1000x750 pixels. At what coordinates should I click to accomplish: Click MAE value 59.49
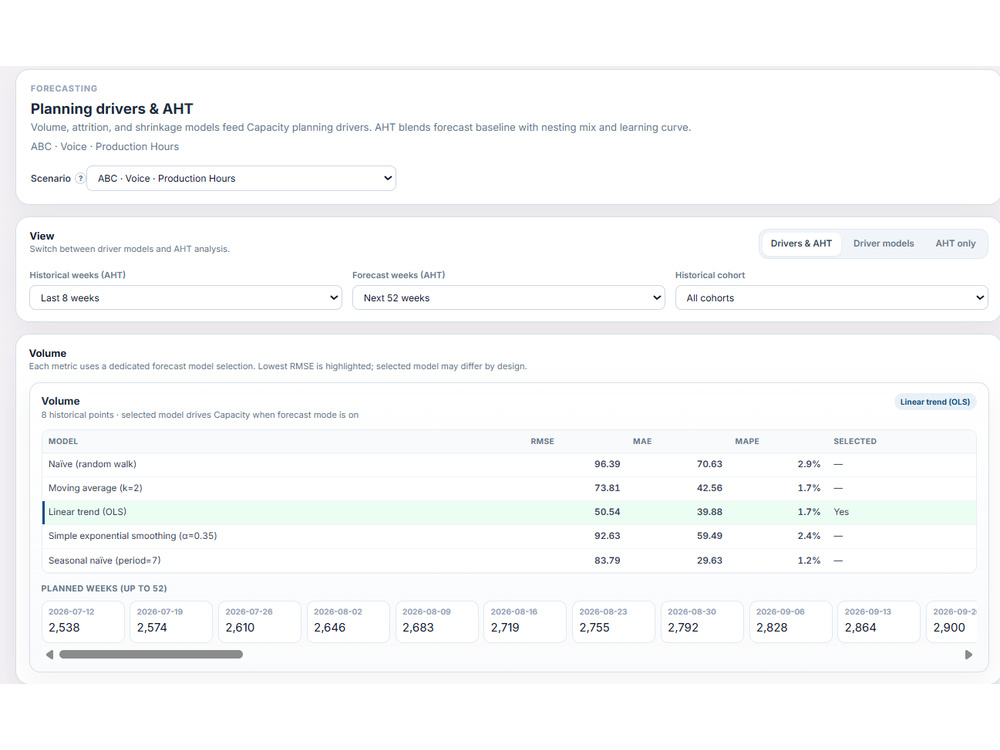(709, 536)
